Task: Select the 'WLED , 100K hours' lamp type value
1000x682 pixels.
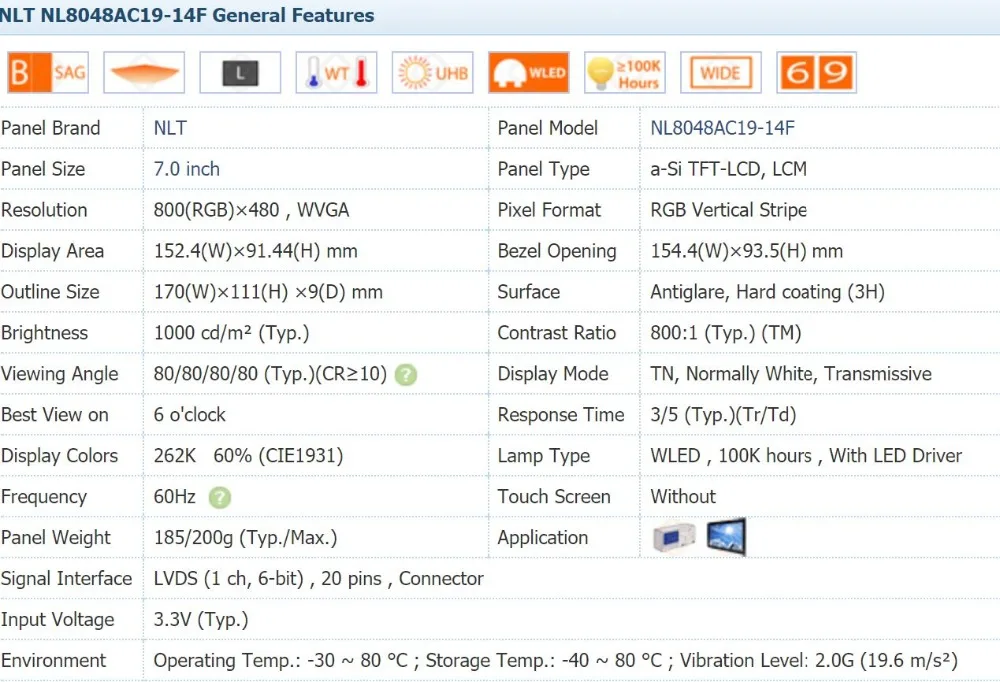Action: click(x=731, y=456)
